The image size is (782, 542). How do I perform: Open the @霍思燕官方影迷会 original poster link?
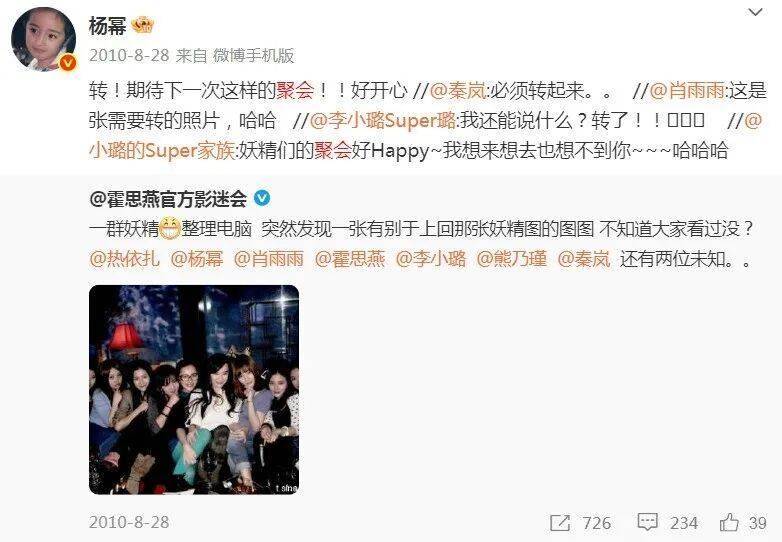(x=168, y=199)
